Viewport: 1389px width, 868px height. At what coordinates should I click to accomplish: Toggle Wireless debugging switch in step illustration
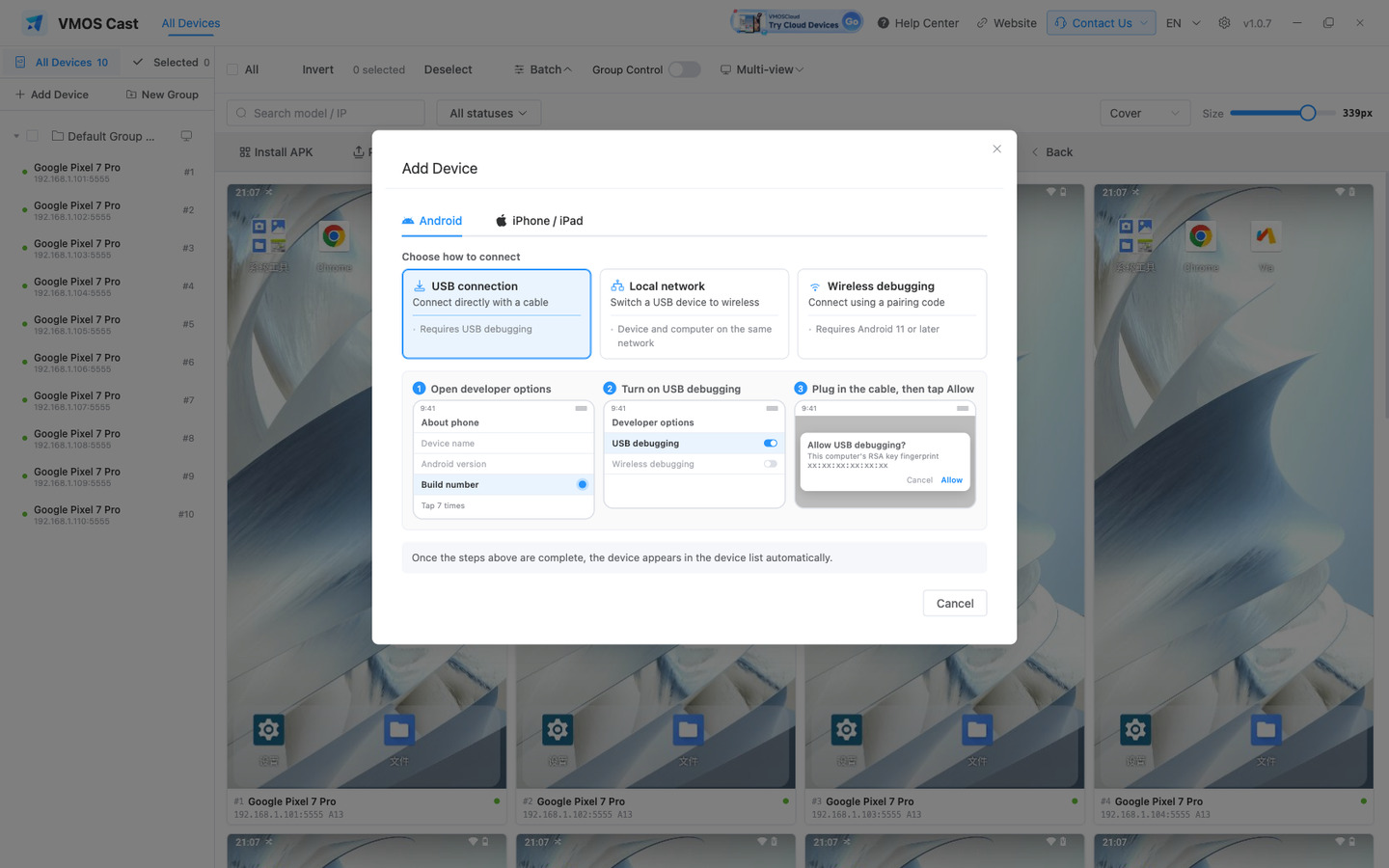pyautogui.click(x=771, y=464)
